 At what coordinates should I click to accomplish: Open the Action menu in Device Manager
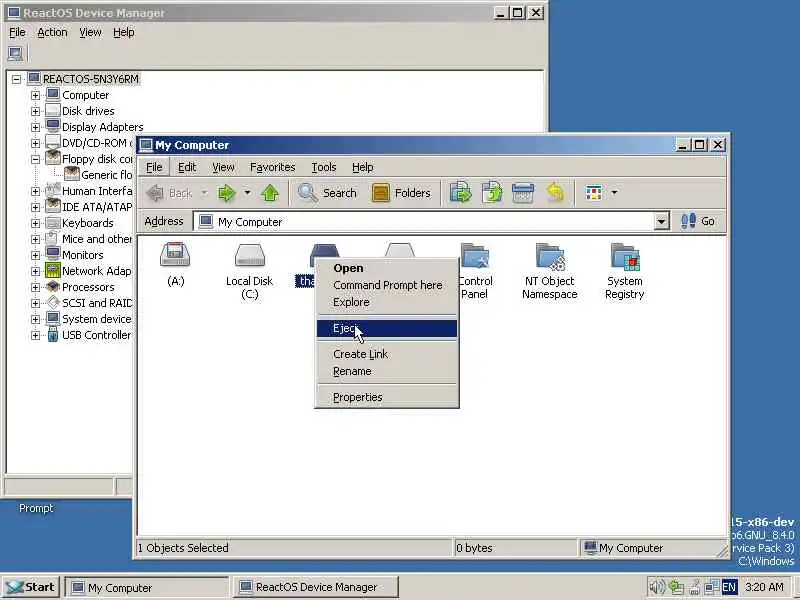(52, 32)
